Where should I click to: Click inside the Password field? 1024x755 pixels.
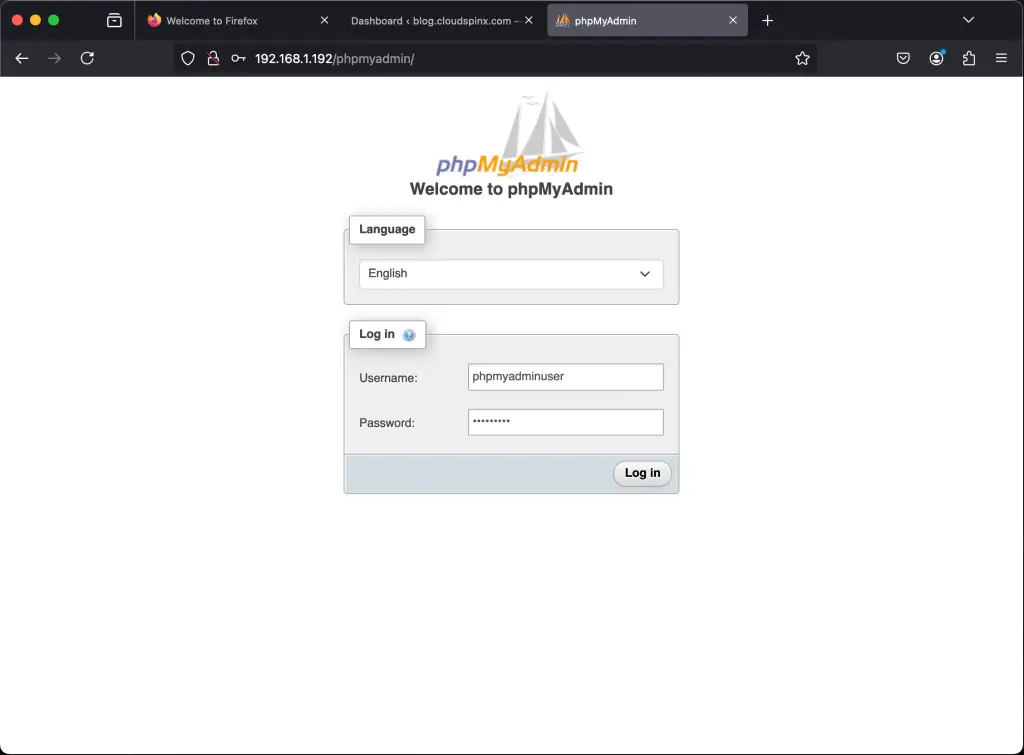(x=565, y=422)
